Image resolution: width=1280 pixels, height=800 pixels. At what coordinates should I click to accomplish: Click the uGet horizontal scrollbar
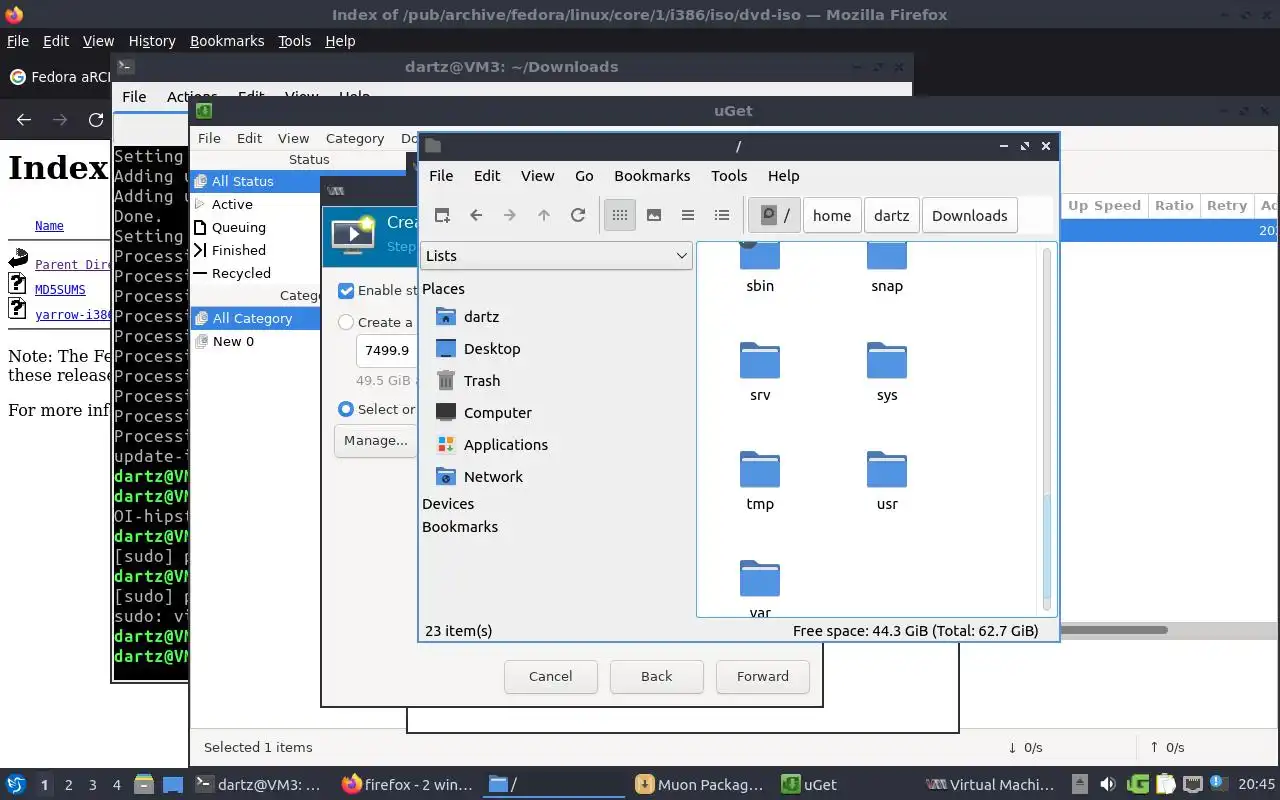click(x=1113, y=630)
